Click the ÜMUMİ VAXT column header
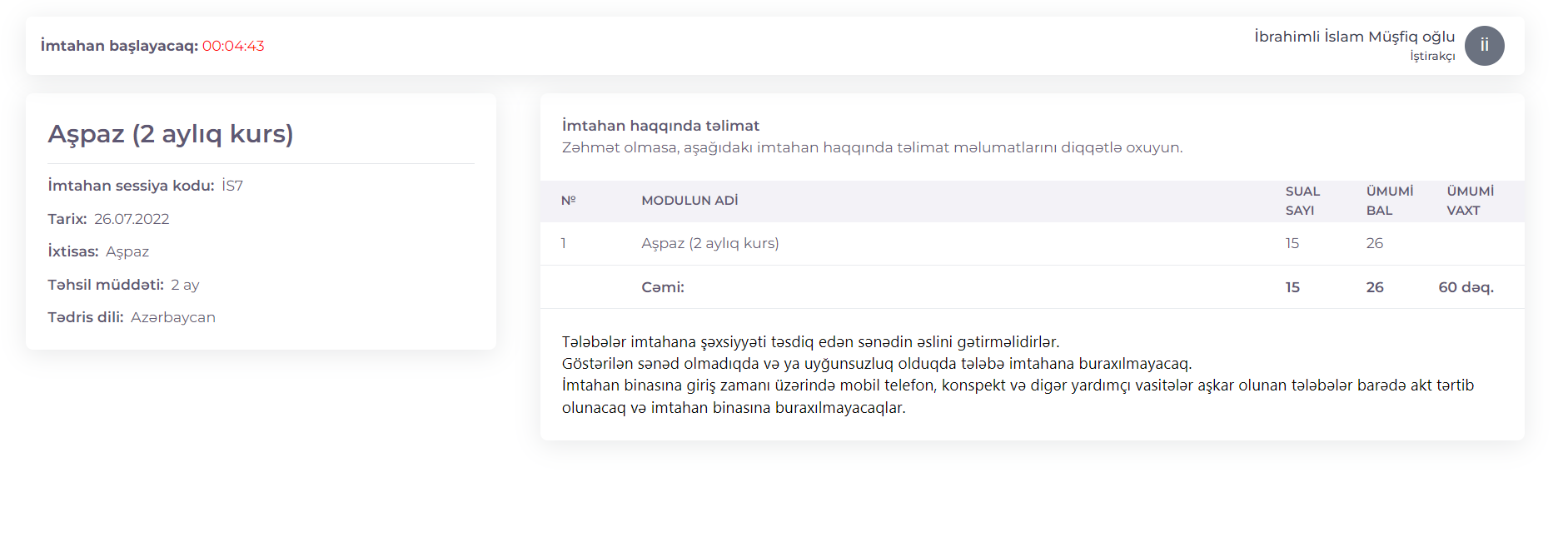This screenshot has width=1568, height=552. point(1470,201)
